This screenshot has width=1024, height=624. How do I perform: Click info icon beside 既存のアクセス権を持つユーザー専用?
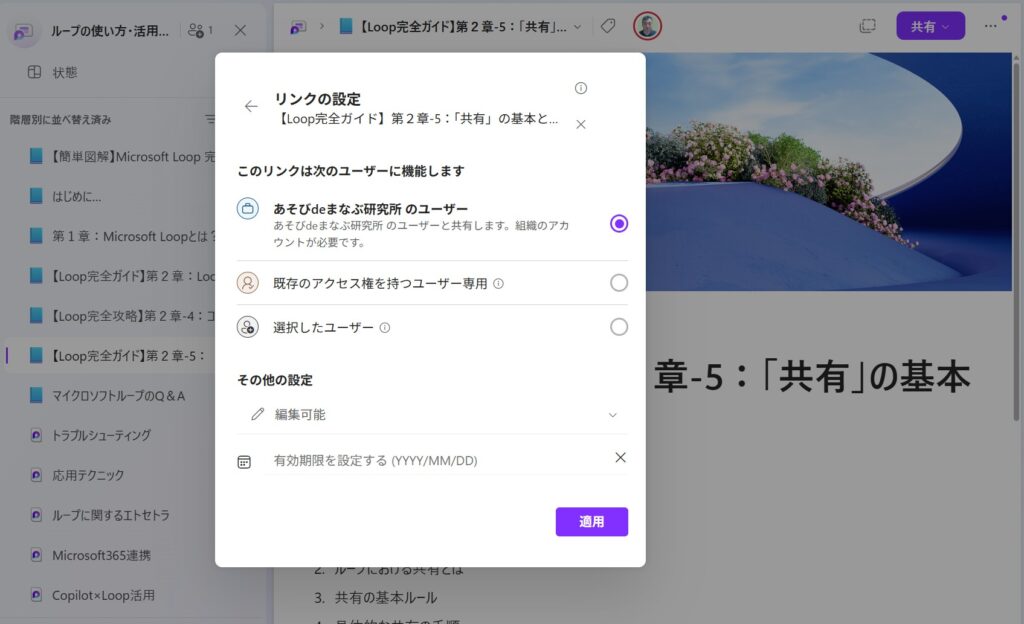pyautogui.click(x=499, y=283)
